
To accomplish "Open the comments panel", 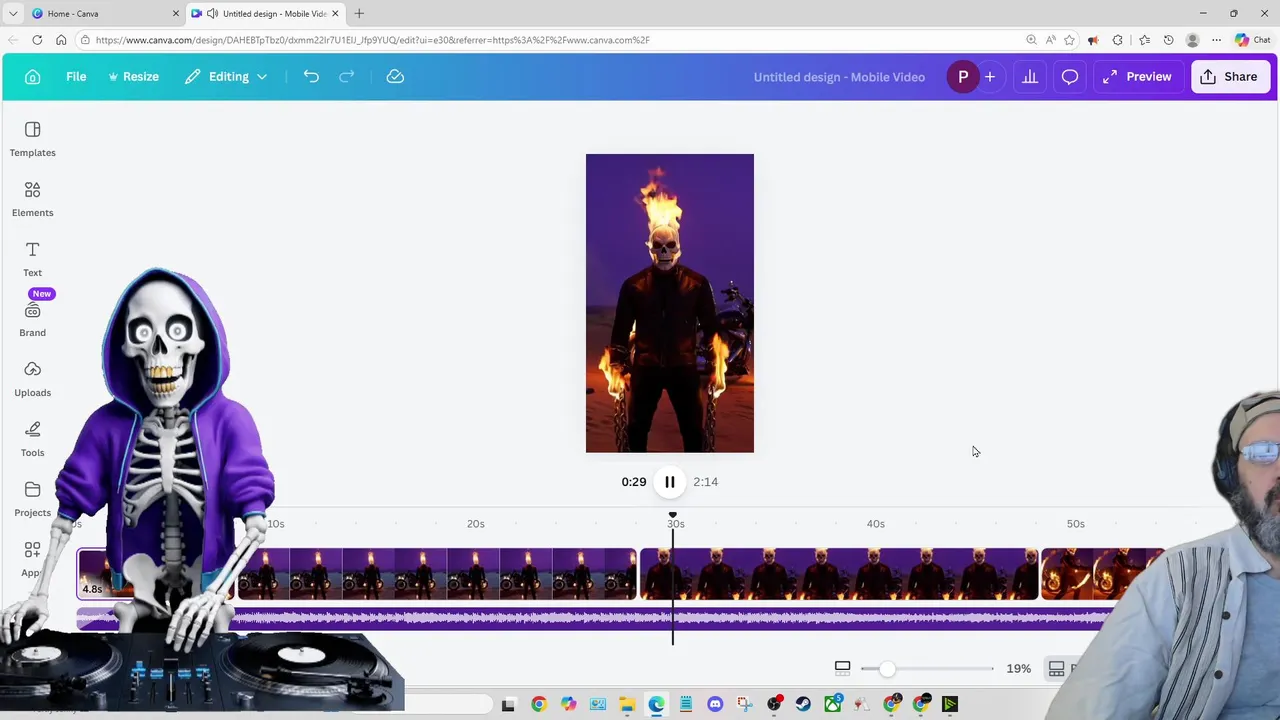I will (x=1070, y=77).
